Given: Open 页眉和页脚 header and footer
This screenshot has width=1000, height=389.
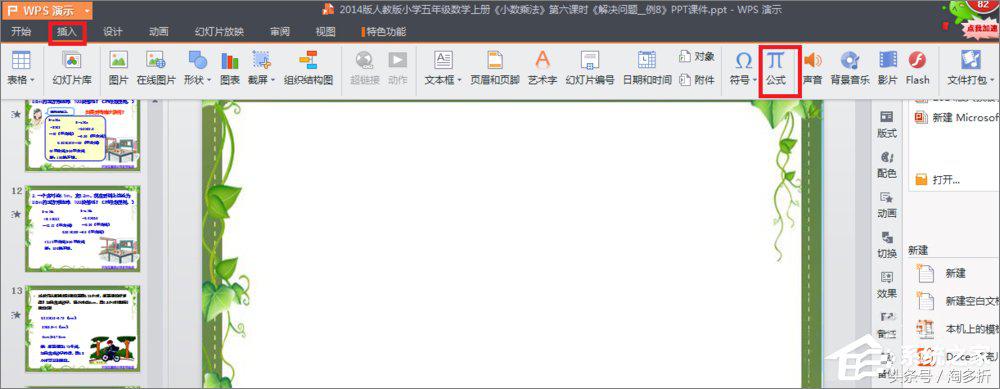Looking at the screenshot, I should [496, 69].
